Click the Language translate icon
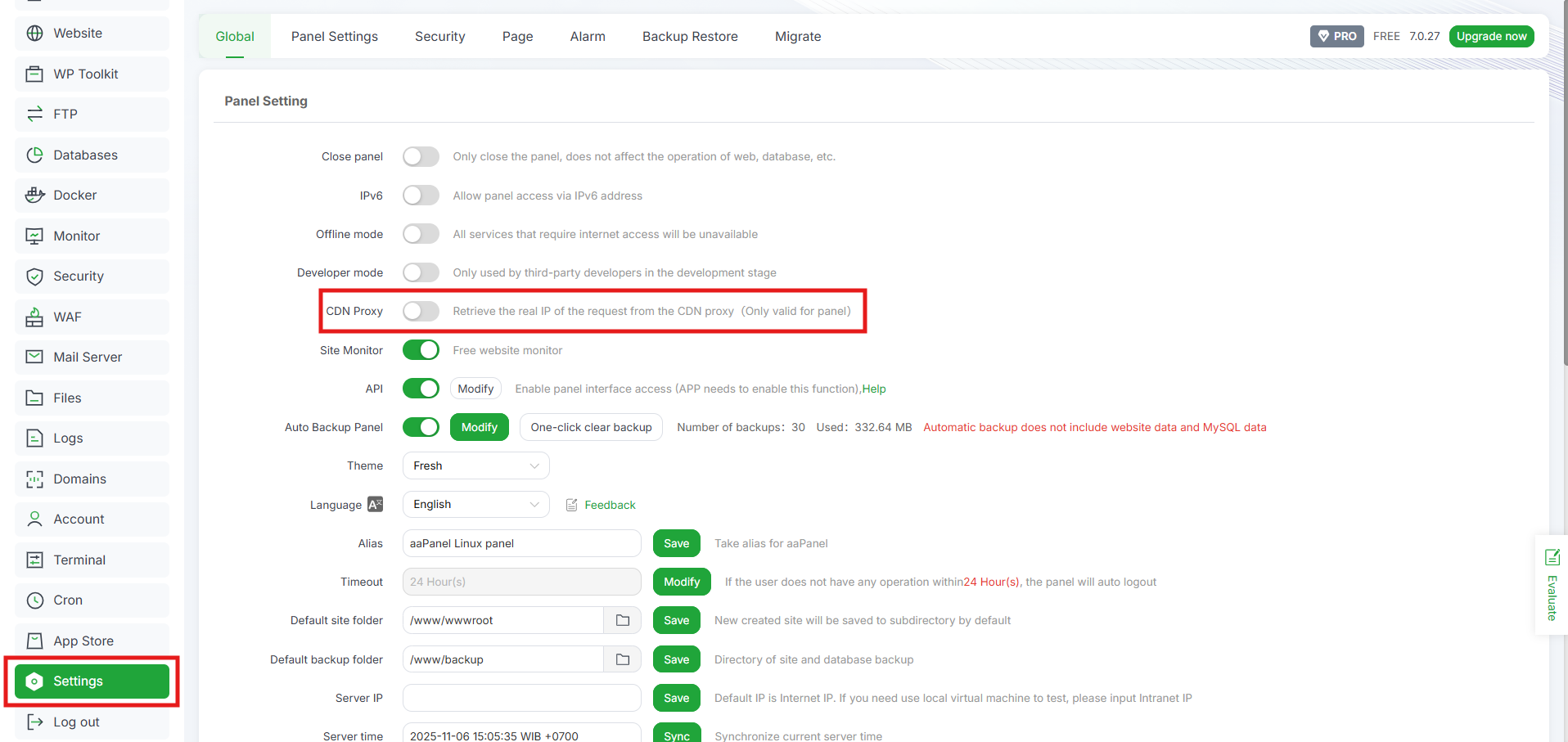 [375, 505]
